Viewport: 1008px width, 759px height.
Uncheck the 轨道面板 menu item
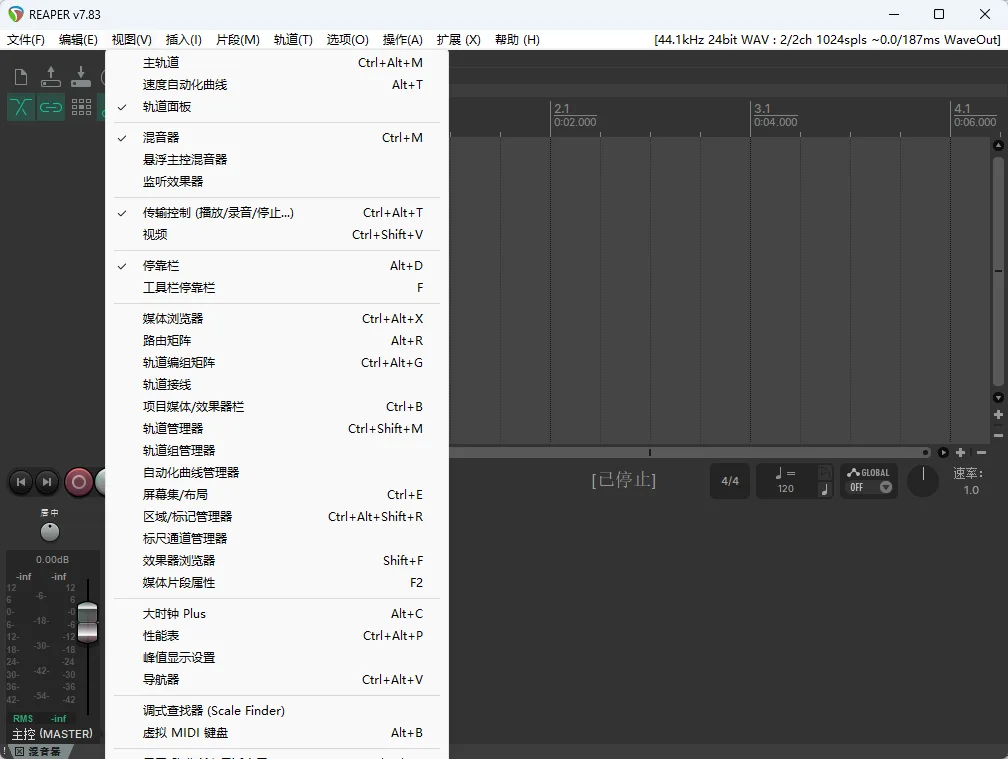click(277, 107)
